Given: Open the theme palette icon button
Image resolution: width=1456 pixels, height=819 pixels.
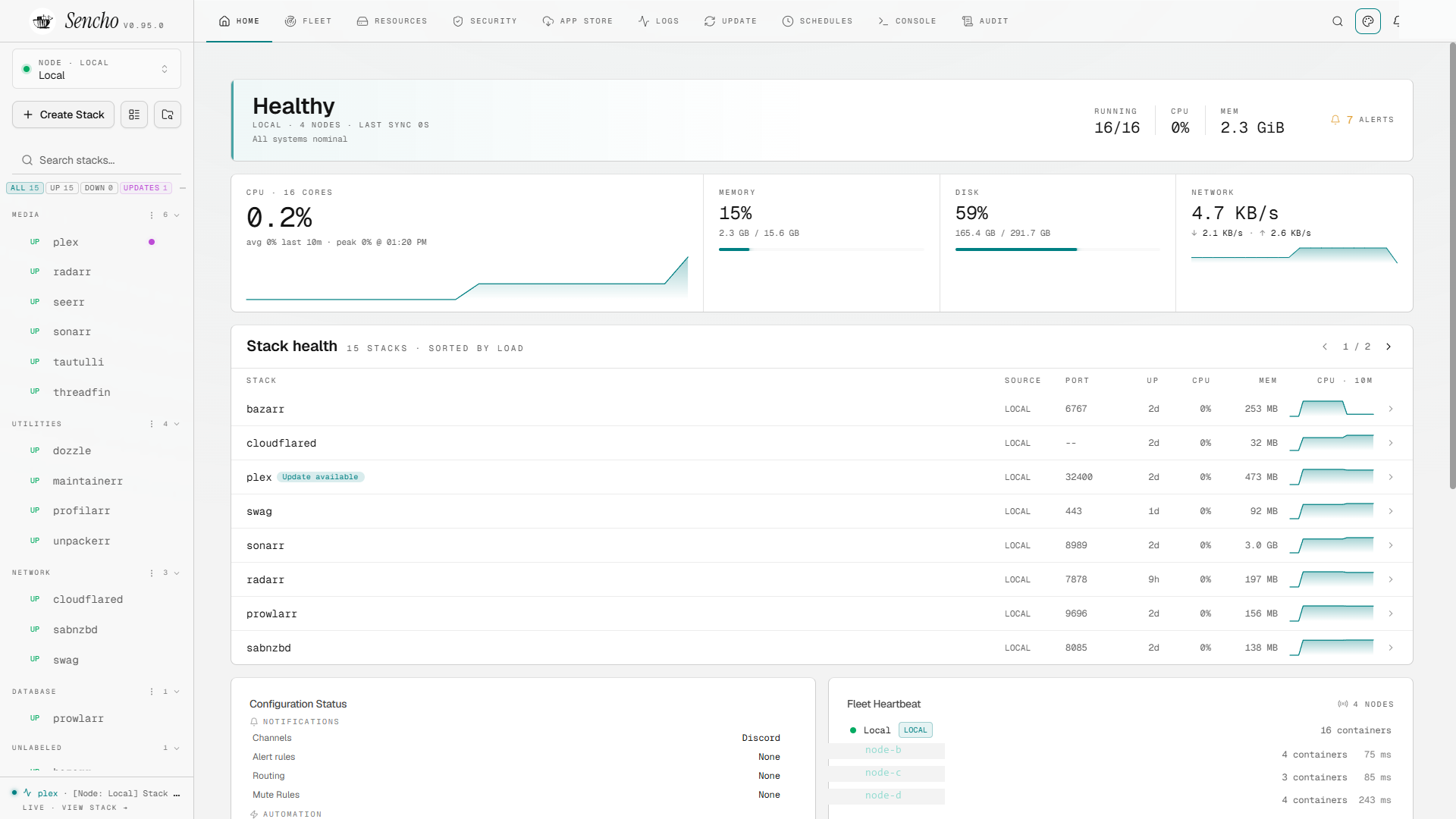Looking at the screenshot, I should tap(1368, 21).
